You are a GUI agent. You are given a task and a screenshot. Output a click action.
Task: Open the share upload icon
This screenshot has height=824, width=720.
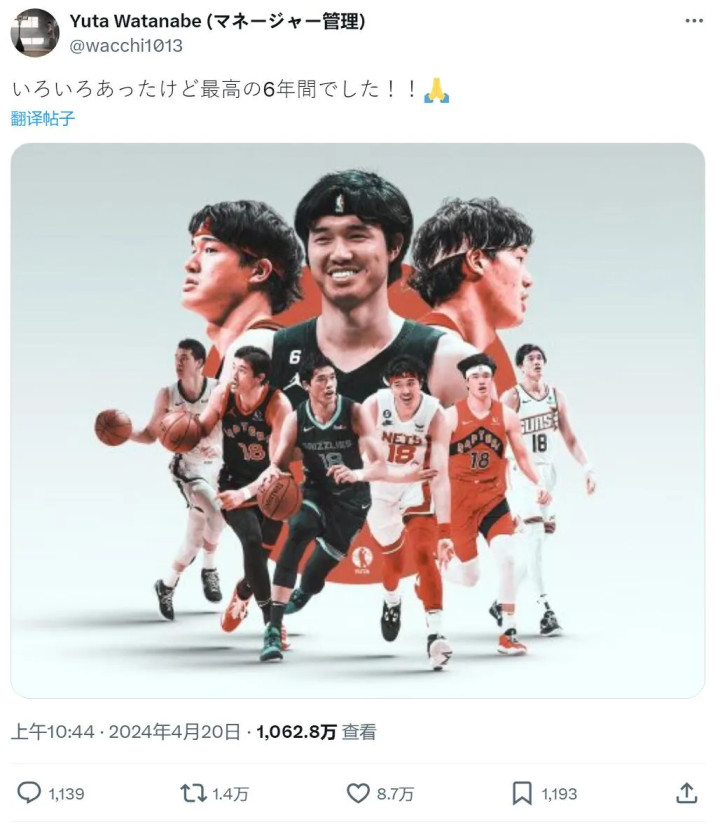click(x=686, y=792)
